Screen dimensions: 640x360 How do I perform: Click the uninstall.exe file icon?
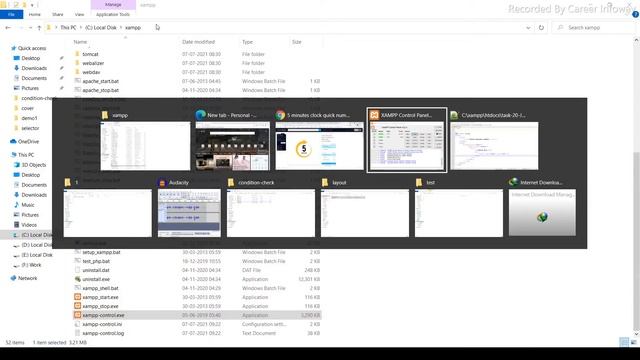(x=78, y=279)
